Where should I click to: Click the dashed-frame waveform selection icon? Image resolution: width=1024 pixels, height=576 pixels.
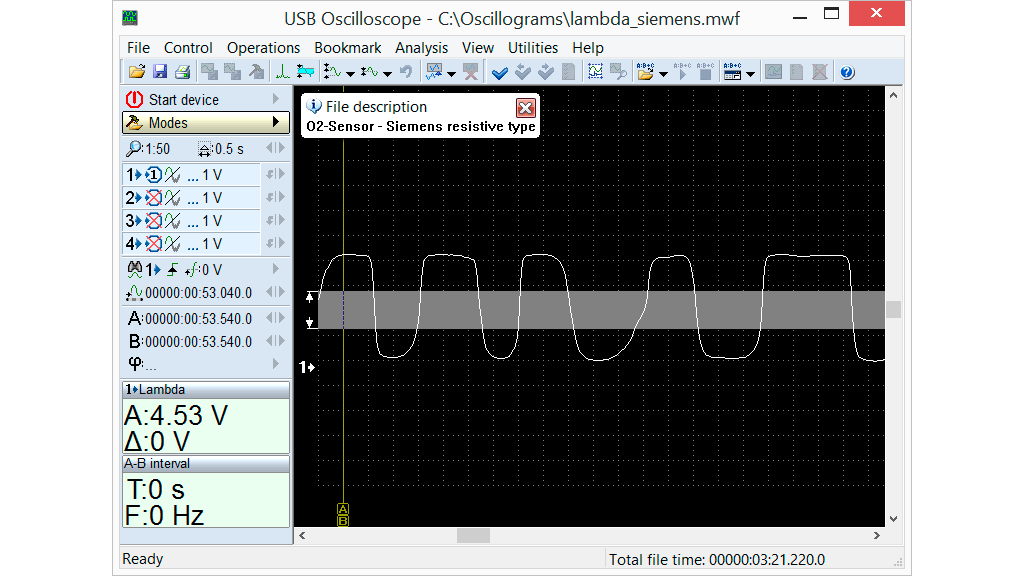pyautogui.click(x=595, y=72)
